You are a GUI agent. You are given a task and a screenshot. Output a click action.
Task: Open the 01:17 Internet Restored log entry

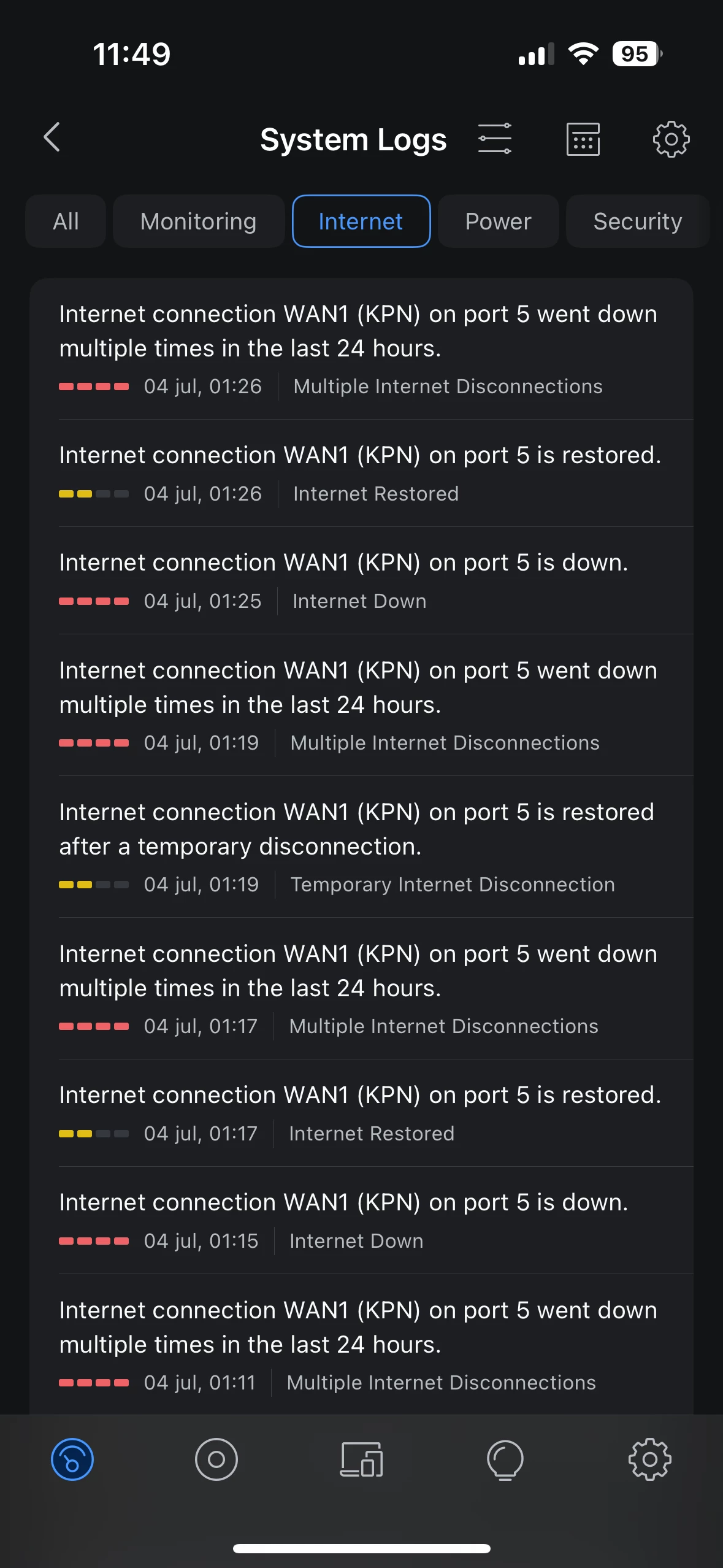(x=361, y=1113)
